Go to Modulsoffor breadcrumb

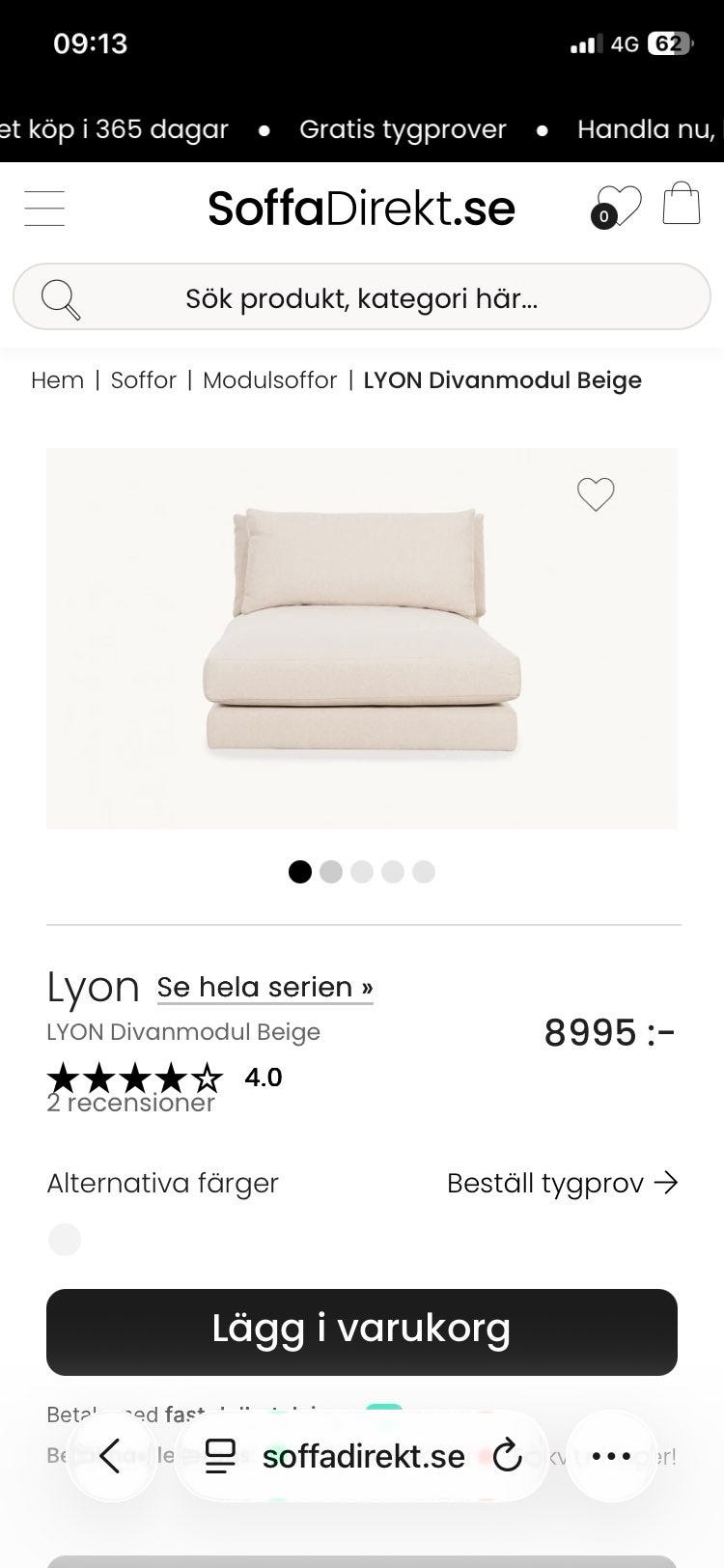pos(269,380)
